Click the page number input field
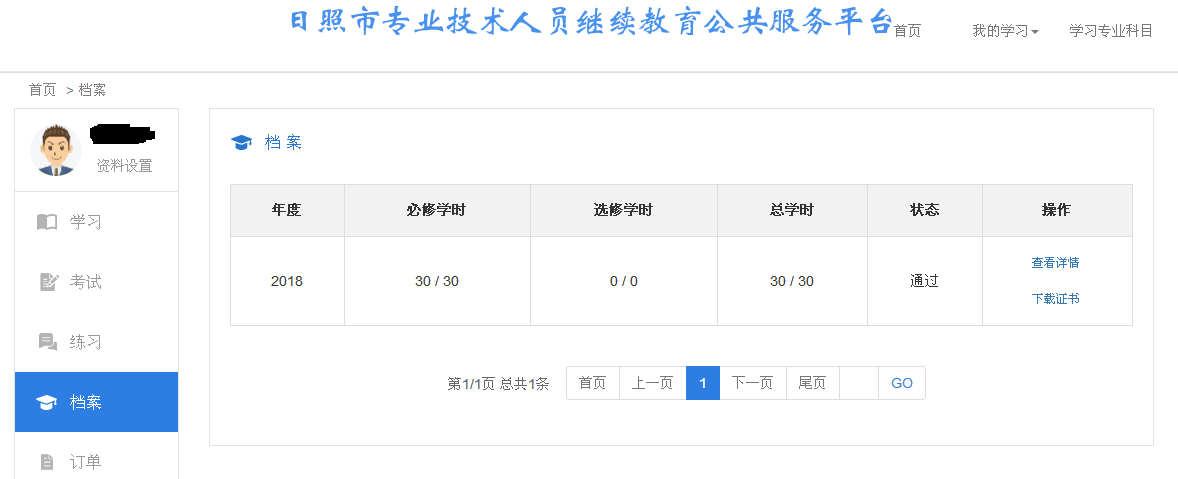 (859, 383)
